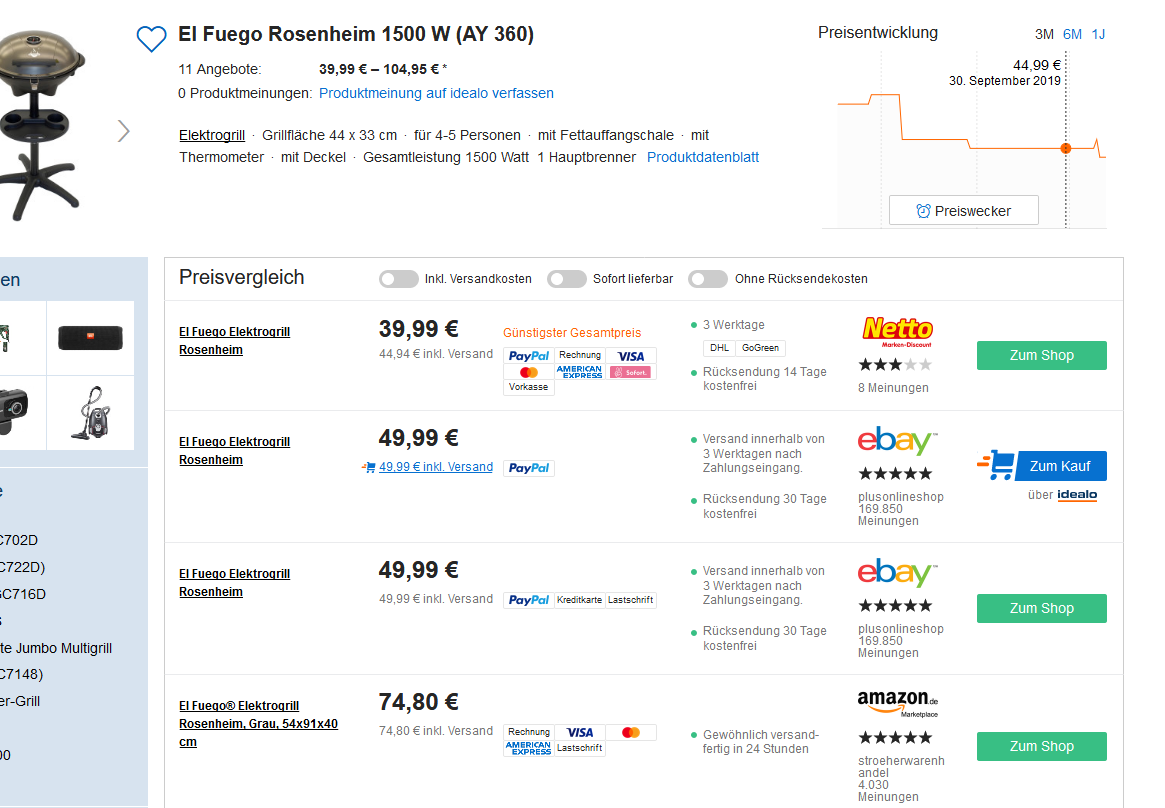Open the Produktdatenblatt link

[x=703, y=157]
